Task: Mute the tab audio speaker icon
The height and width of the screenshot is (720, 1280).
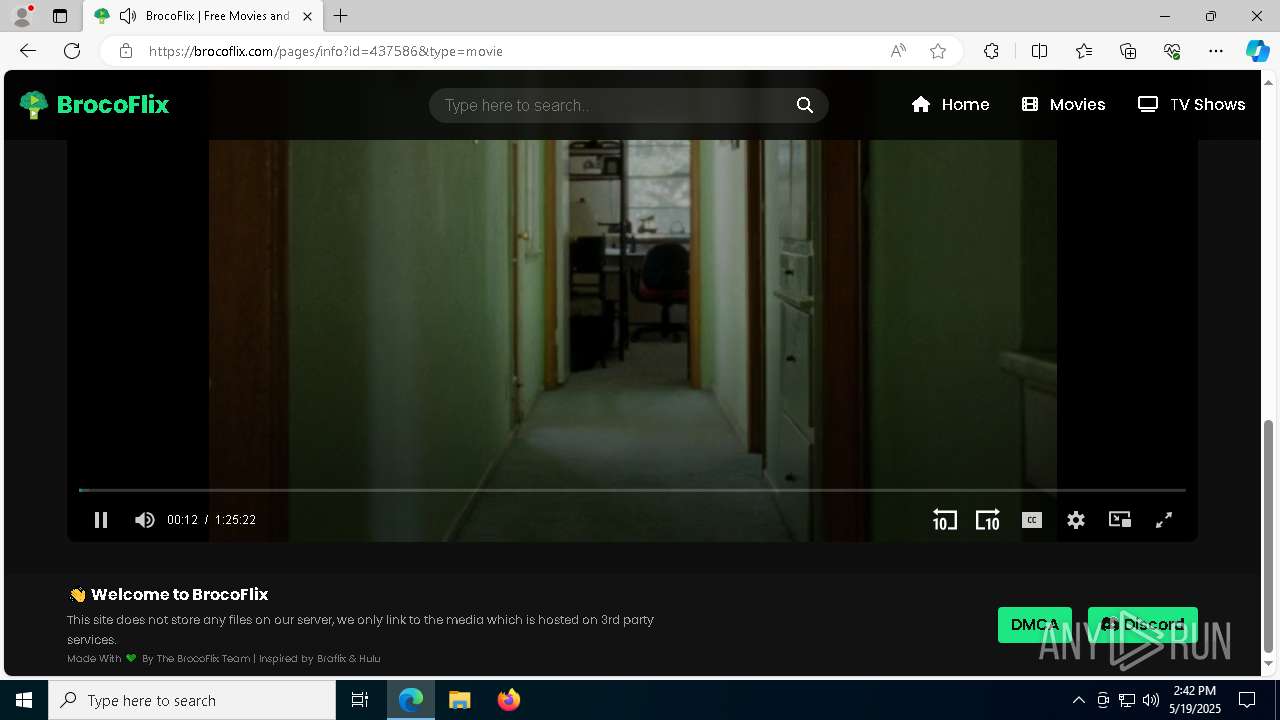Action: click(x=127, y=16)
